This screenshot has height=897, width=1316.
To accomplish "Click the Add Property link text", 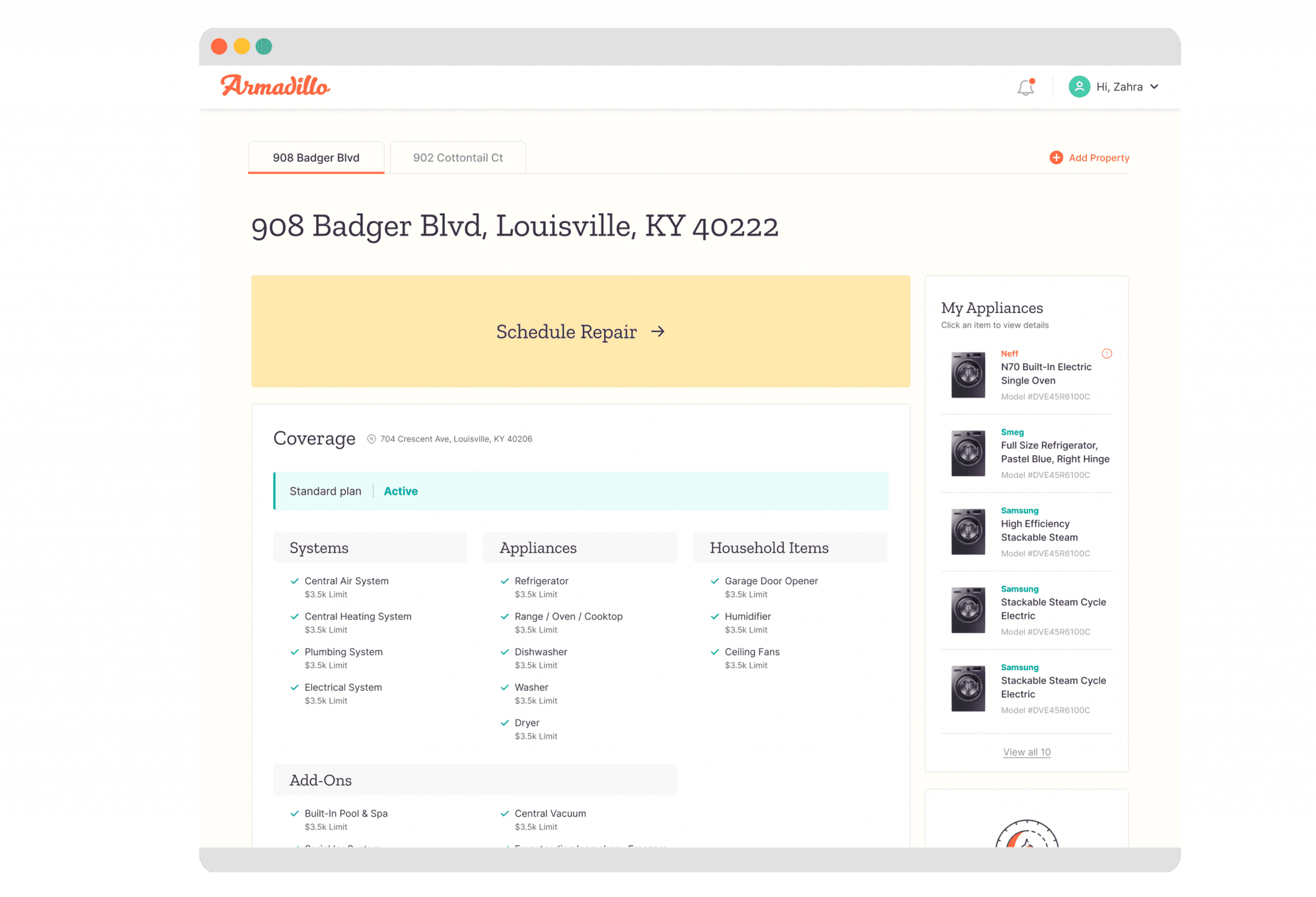I will pos(1099,157).
